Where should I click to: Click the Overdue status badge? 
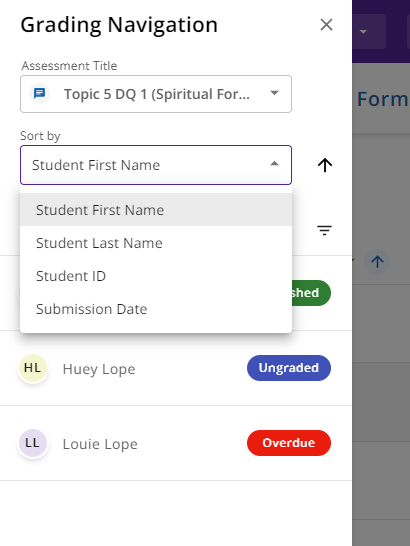[x=289, y=443]
